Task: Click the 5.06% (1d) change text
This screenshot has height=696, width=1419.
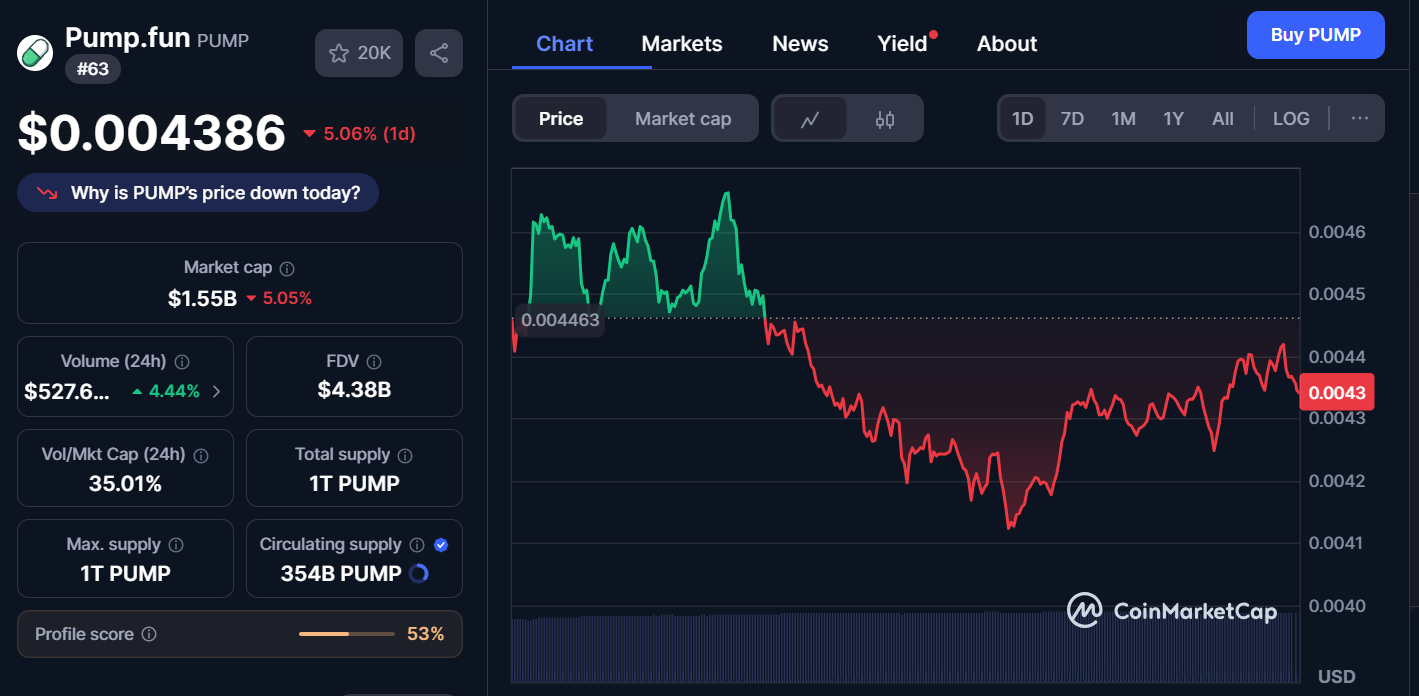Action: click(x=369, y=134)
